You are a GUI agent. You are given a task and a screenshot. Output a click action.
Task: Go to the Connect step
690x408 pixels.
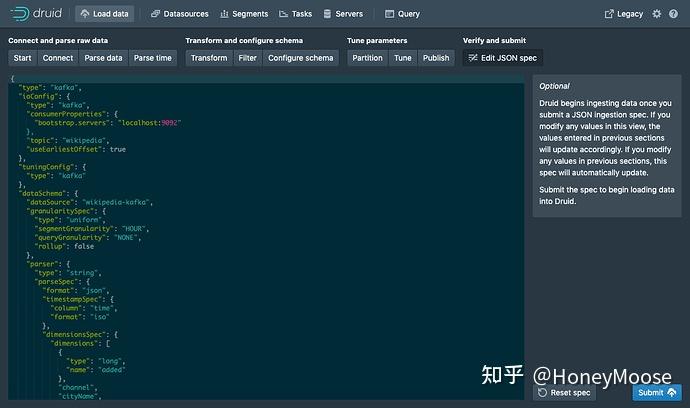(x=58, y=58)
